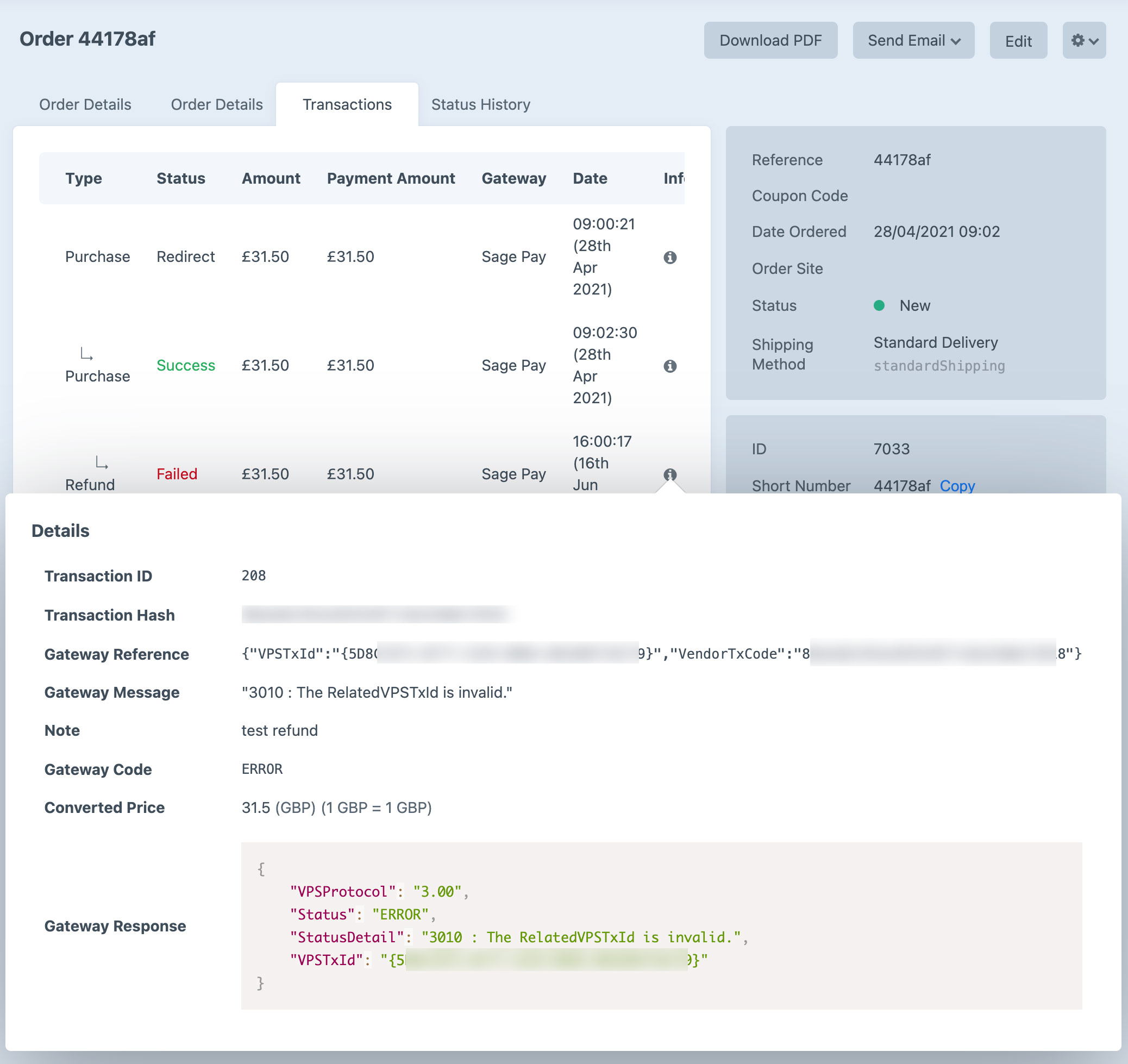The width and height of the screenshot is (1128, 1064).
Task: Select the Transactions tab
Action: pyautogui.click(x=347, y=104)
